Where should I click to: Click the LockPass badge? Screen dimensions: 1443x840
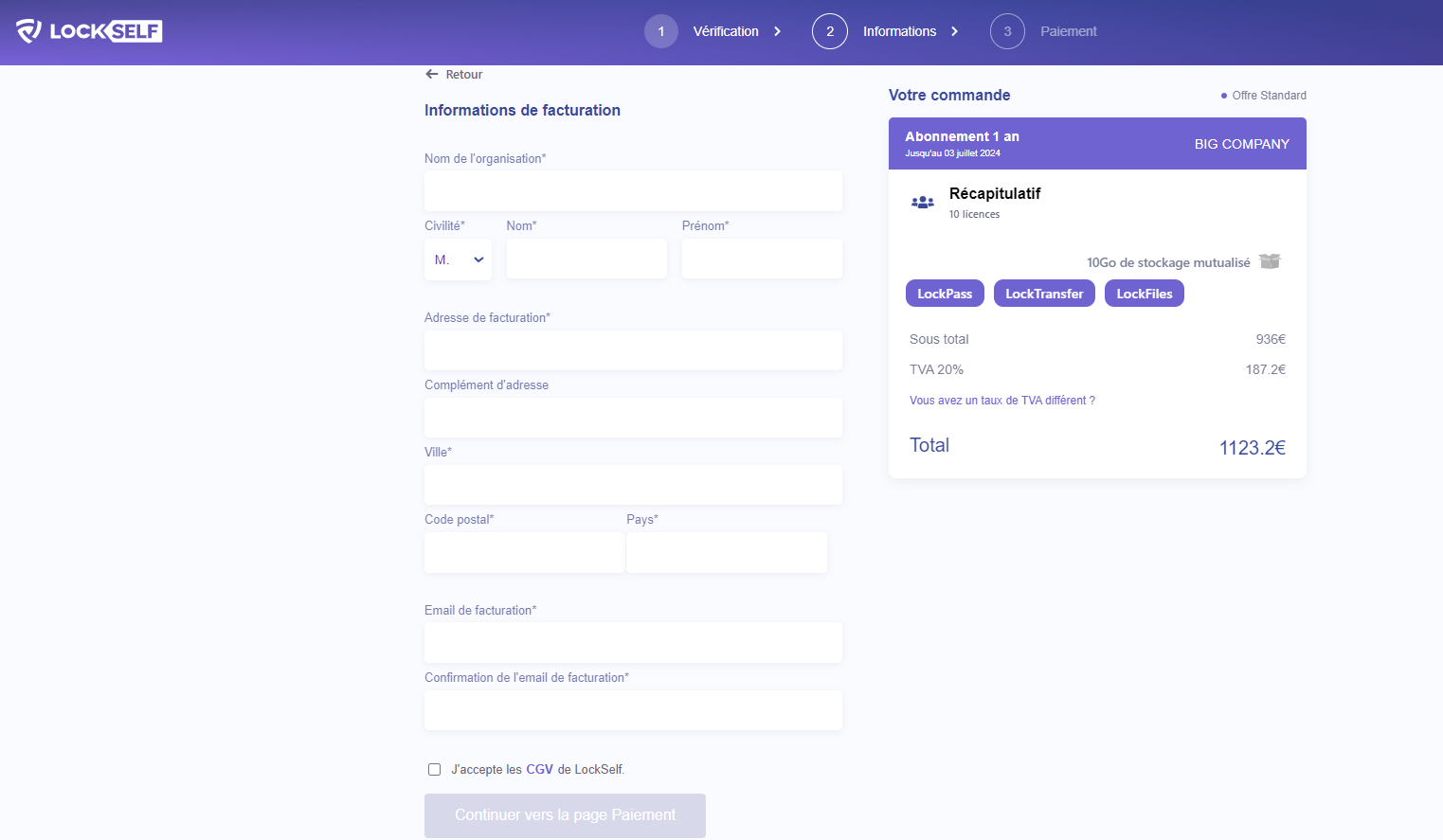pos(945,294)
